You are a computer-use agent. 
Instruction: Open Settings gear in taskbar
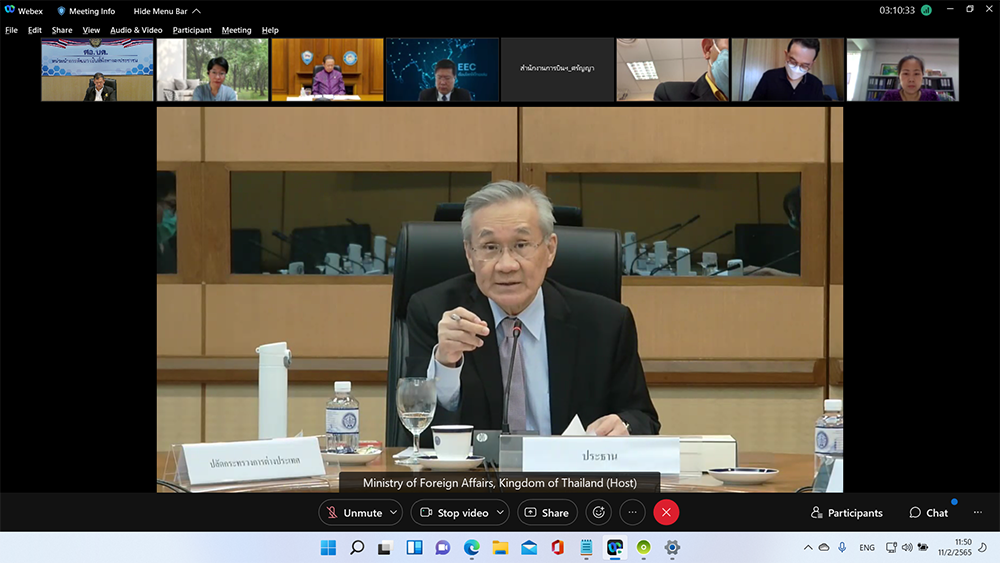click(x=672, y=548)
